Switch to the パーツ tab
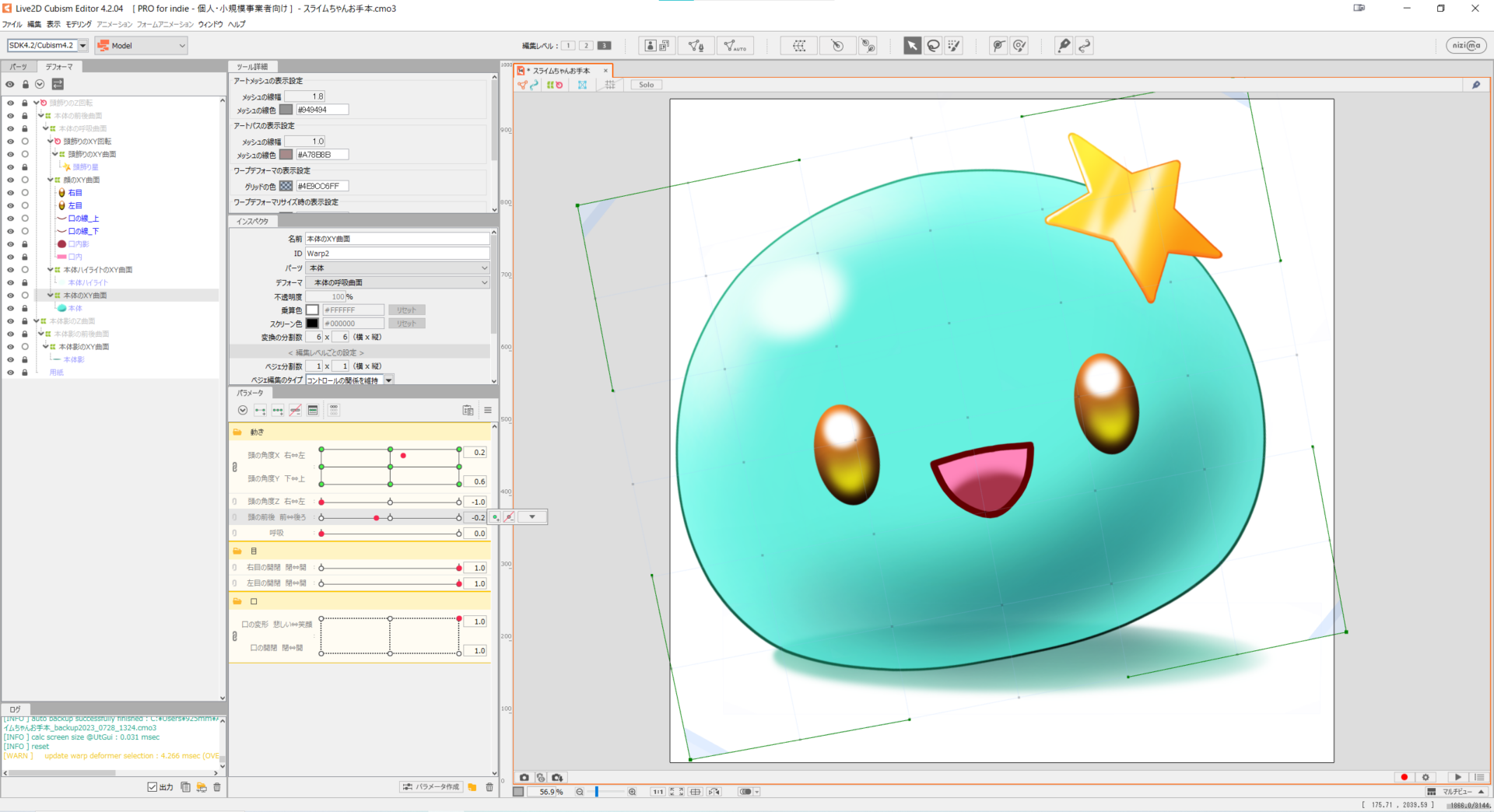1494x812 pixels. (19, 67)
